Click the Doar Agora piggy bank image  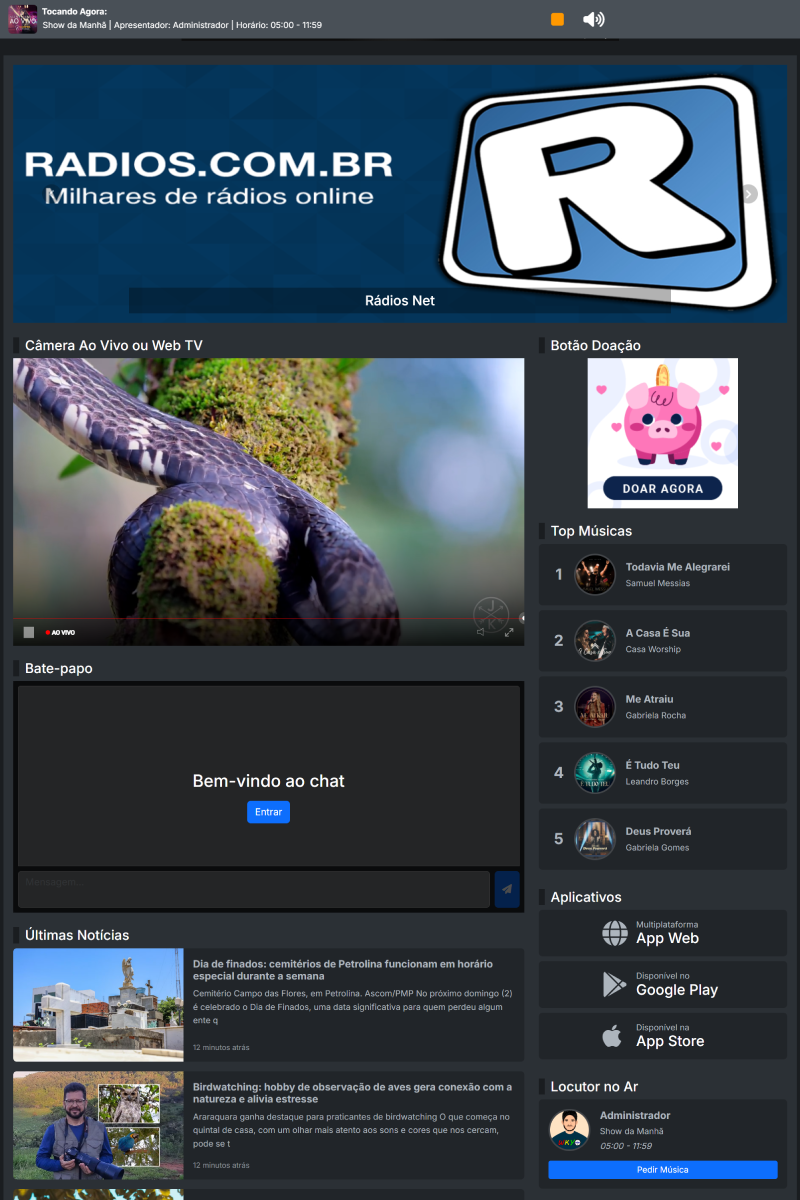tap(662, 433)
